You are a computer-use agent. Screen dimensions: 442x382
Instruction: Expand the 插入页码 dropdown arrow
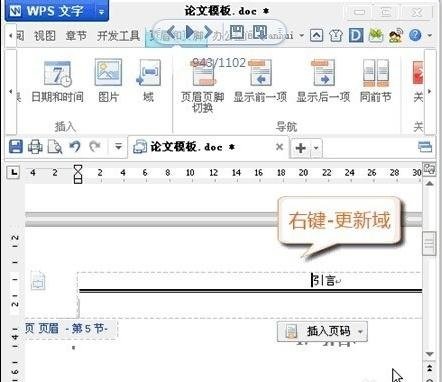[x=360, y=331]
